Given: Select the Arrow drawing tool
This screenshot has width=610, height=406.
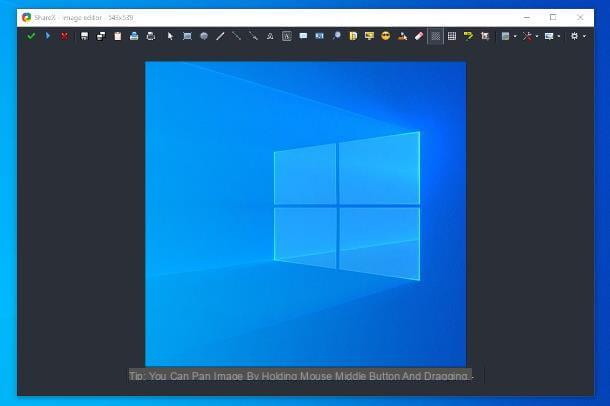Looking at the screenshot, I should (253, 36).
